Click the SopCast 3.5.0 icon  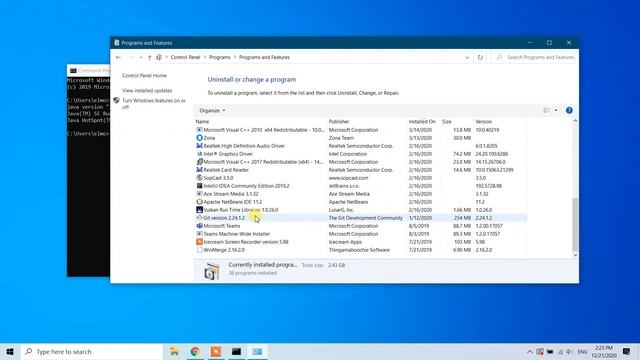click(199, 178)
